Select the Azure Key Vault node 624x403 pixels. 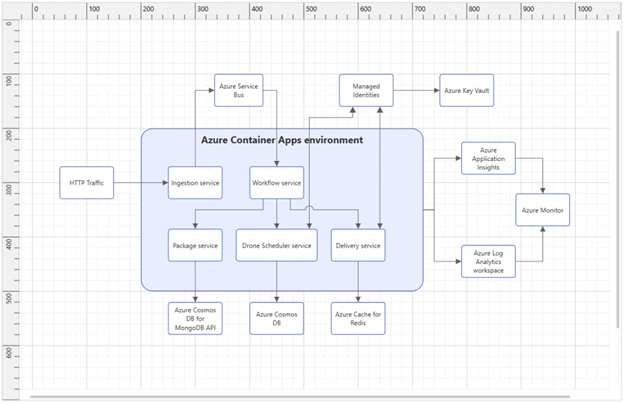(467, 90)
